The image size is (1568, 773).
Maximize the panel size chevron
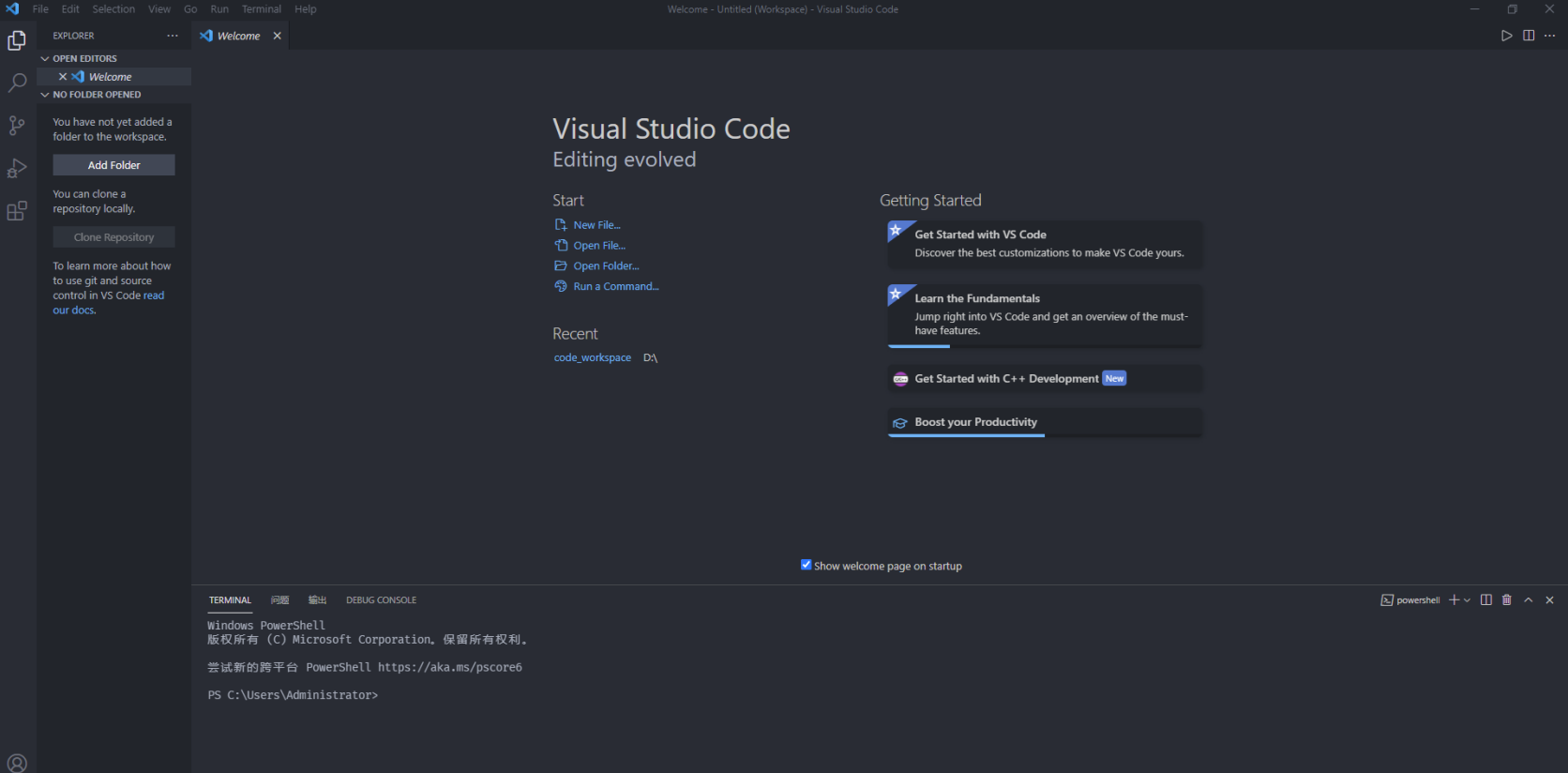tap(1529, 600)
